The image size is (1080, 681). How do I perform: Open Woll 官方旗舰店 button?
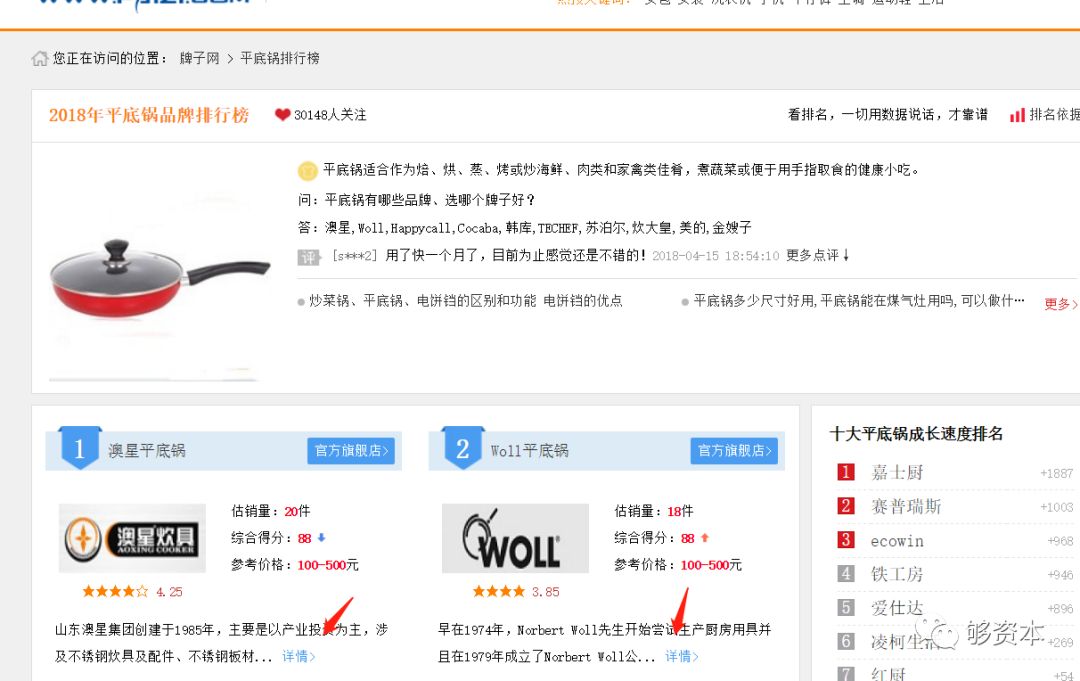point(734,451)
